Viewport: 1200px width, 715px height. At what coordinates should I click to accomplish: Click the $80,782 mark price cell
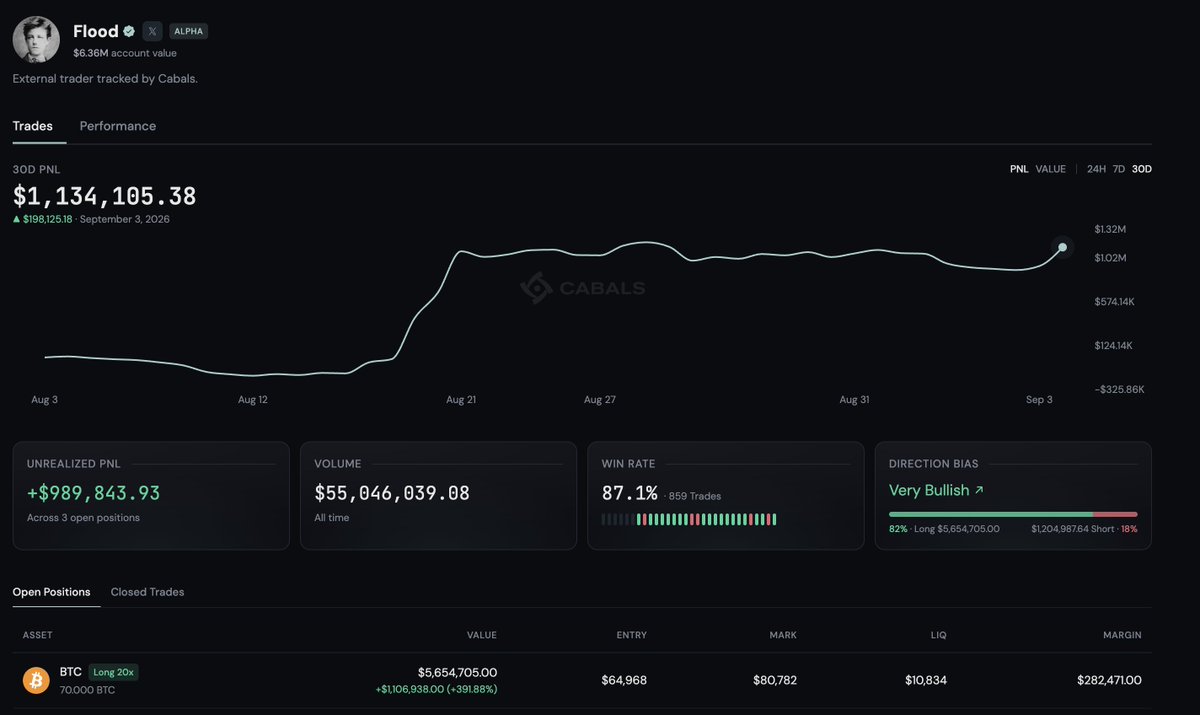[x=775, y=680]
